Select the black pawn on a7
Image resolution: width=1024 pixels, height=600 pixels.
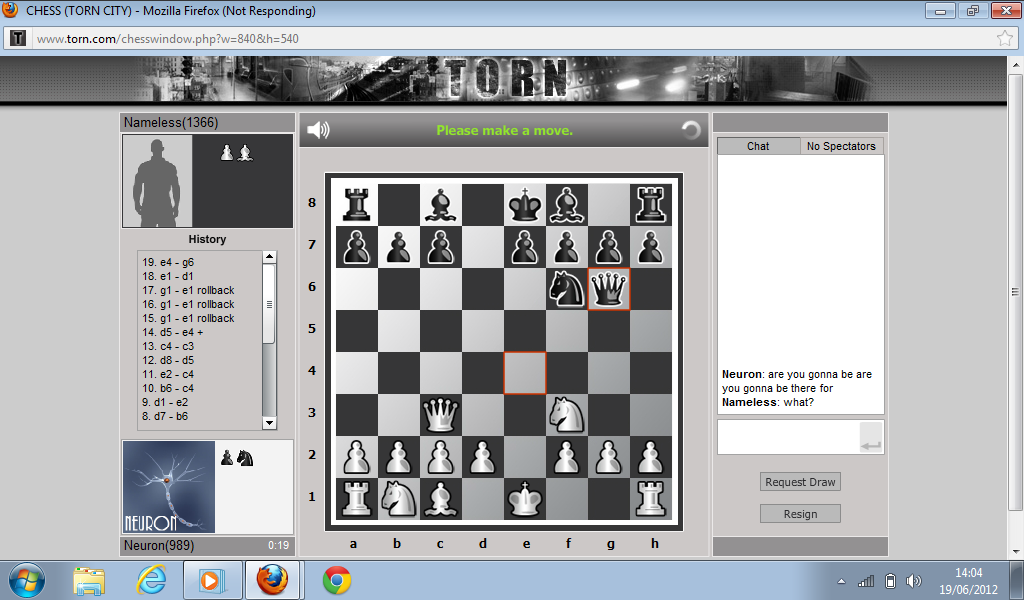[x=357, y=247]
